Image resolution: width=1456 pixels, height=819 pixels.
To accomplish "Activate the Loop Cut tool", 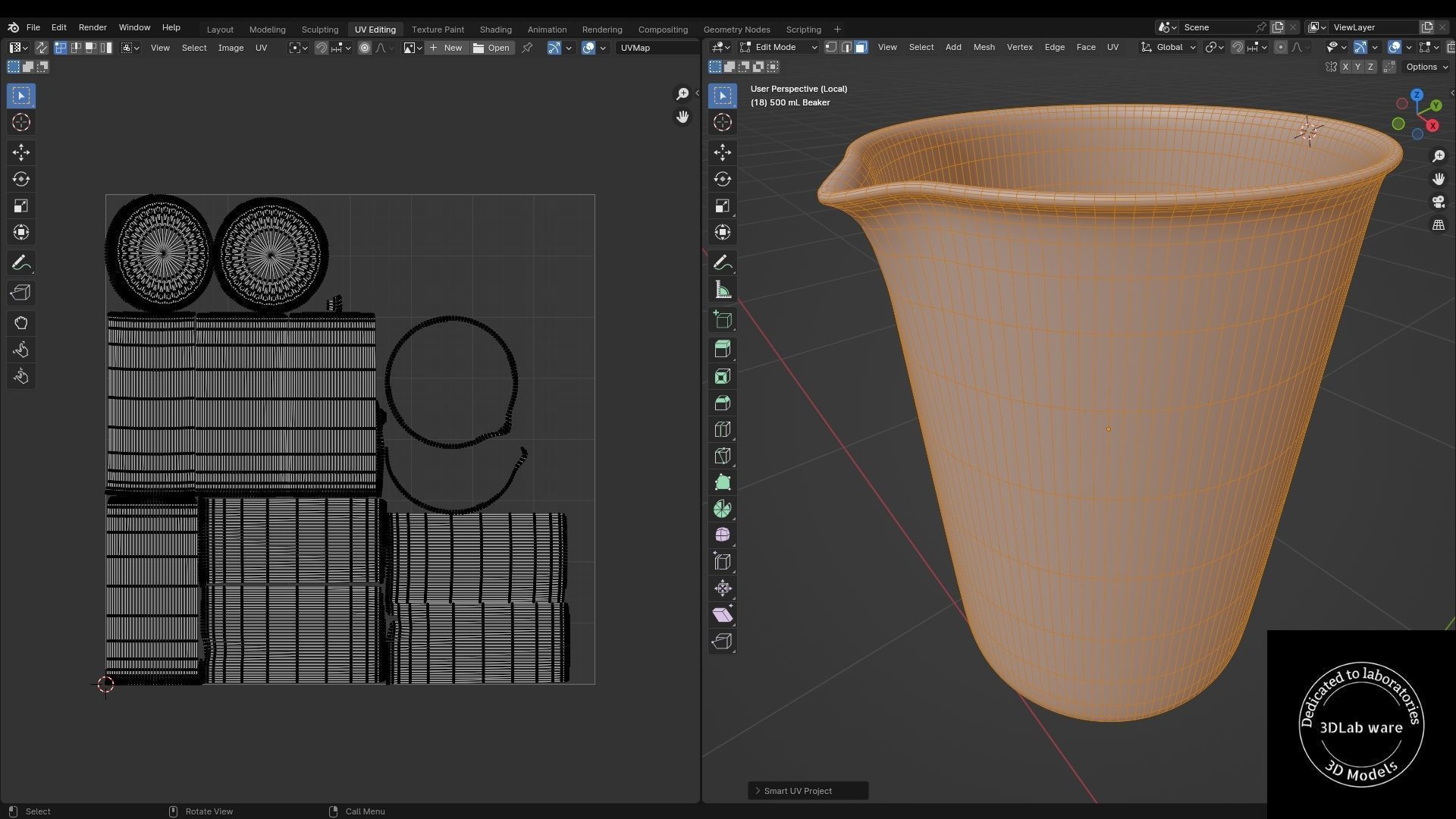I will [x=722, y=429].
